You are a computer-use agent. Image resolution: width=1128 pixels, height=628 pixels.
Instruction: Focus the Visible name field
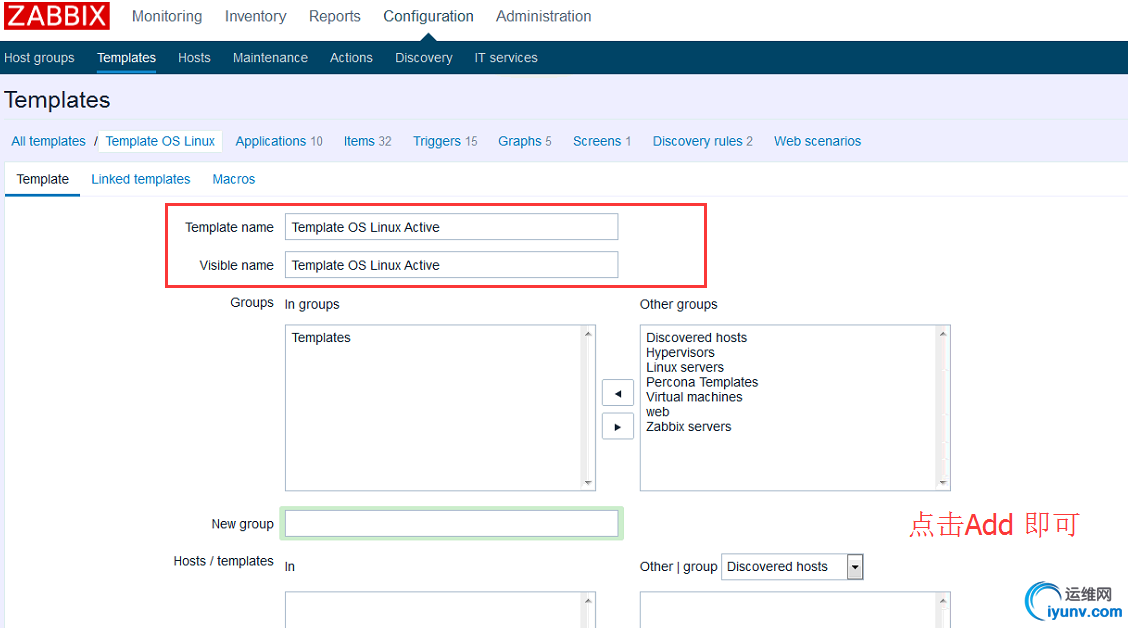[x=451, y=265]
